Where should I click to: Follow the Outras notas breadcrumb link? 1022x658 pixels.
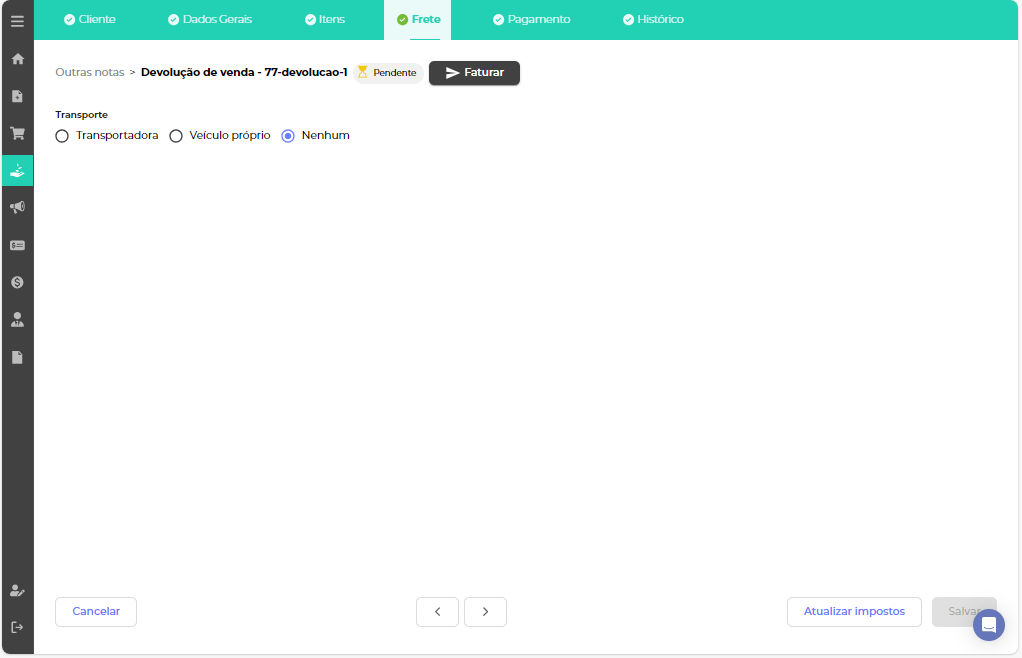(90, 73)
